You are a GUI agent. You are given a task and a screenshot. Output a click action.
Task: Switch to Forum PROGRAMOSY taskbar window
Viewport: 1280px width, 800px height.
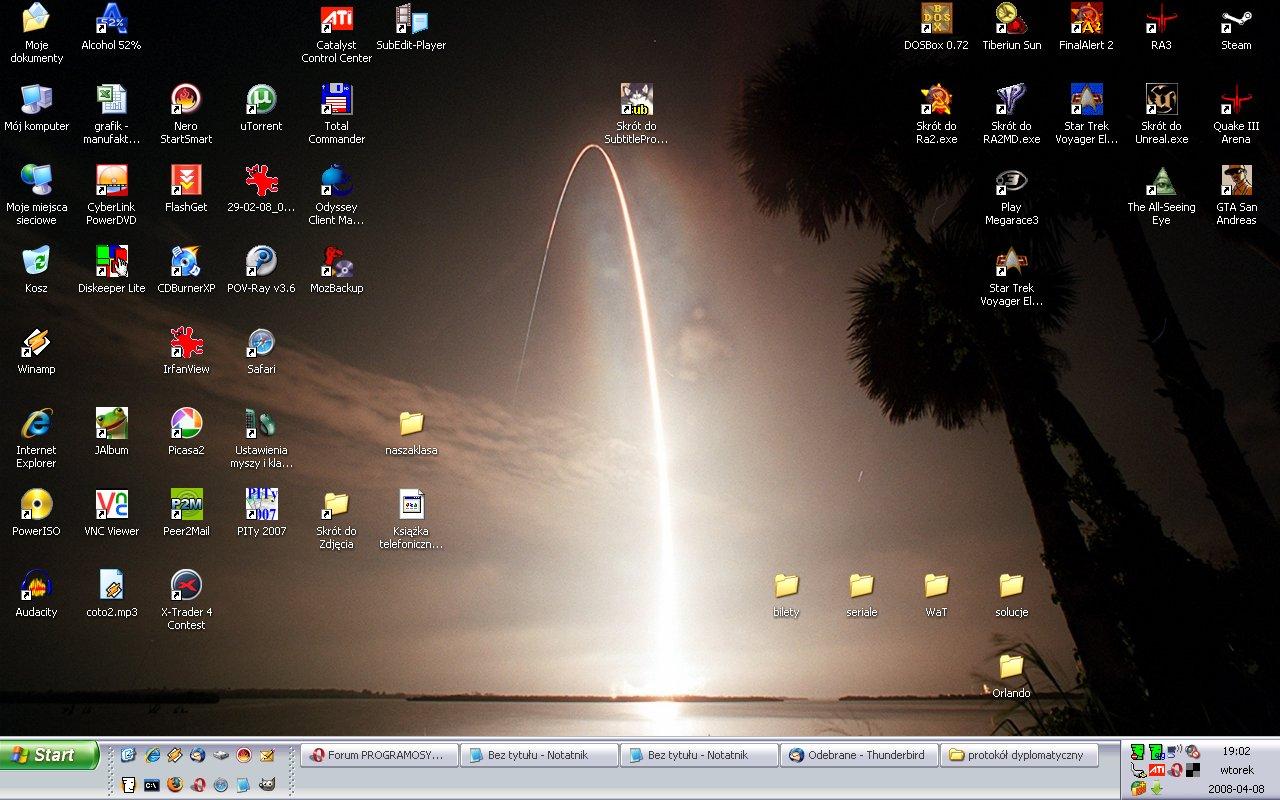point(379,755)
